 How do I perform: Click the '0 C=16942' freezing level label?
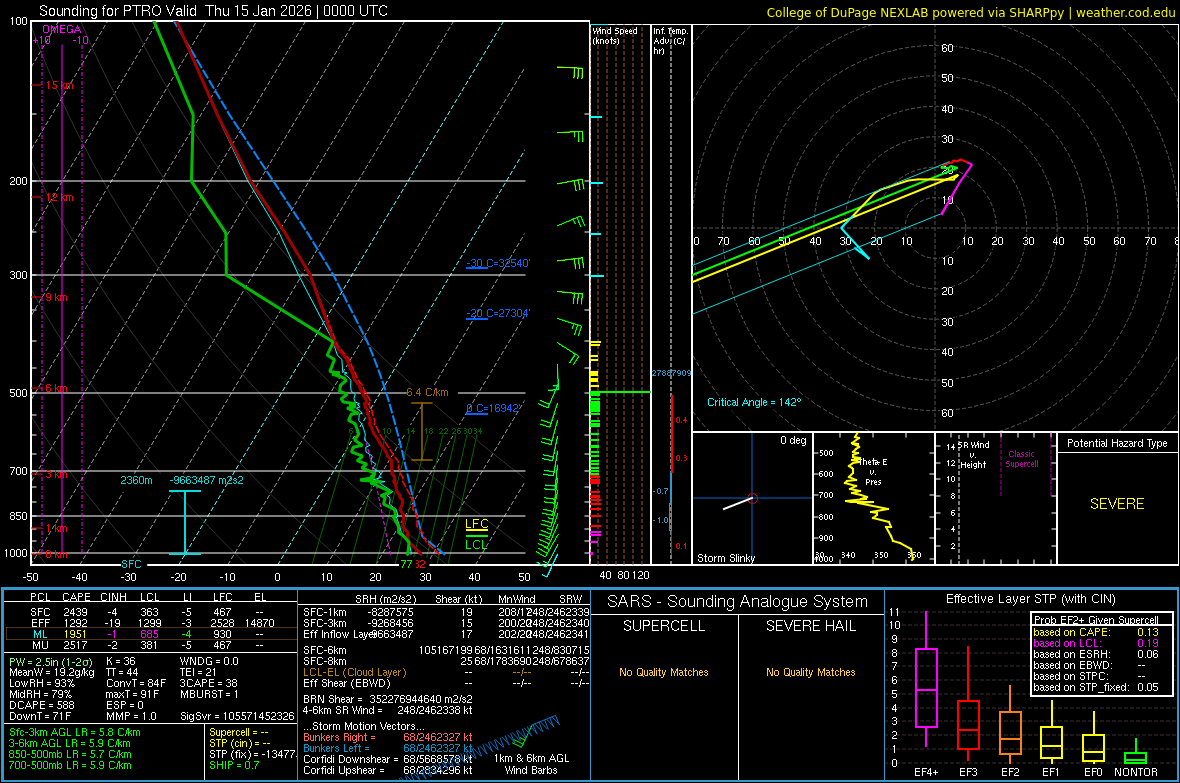(x=493, y=408)
